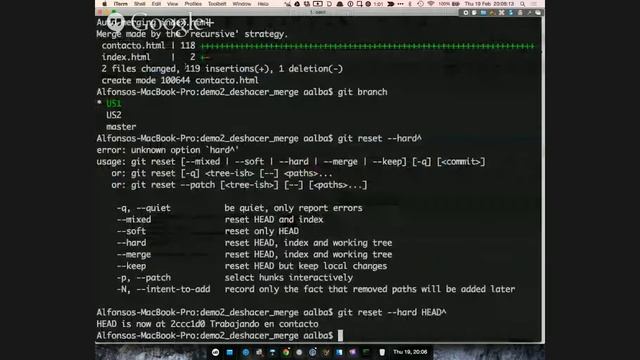Open the Trash in the Dock
640x360 pixels.
(x=382, y=352)
